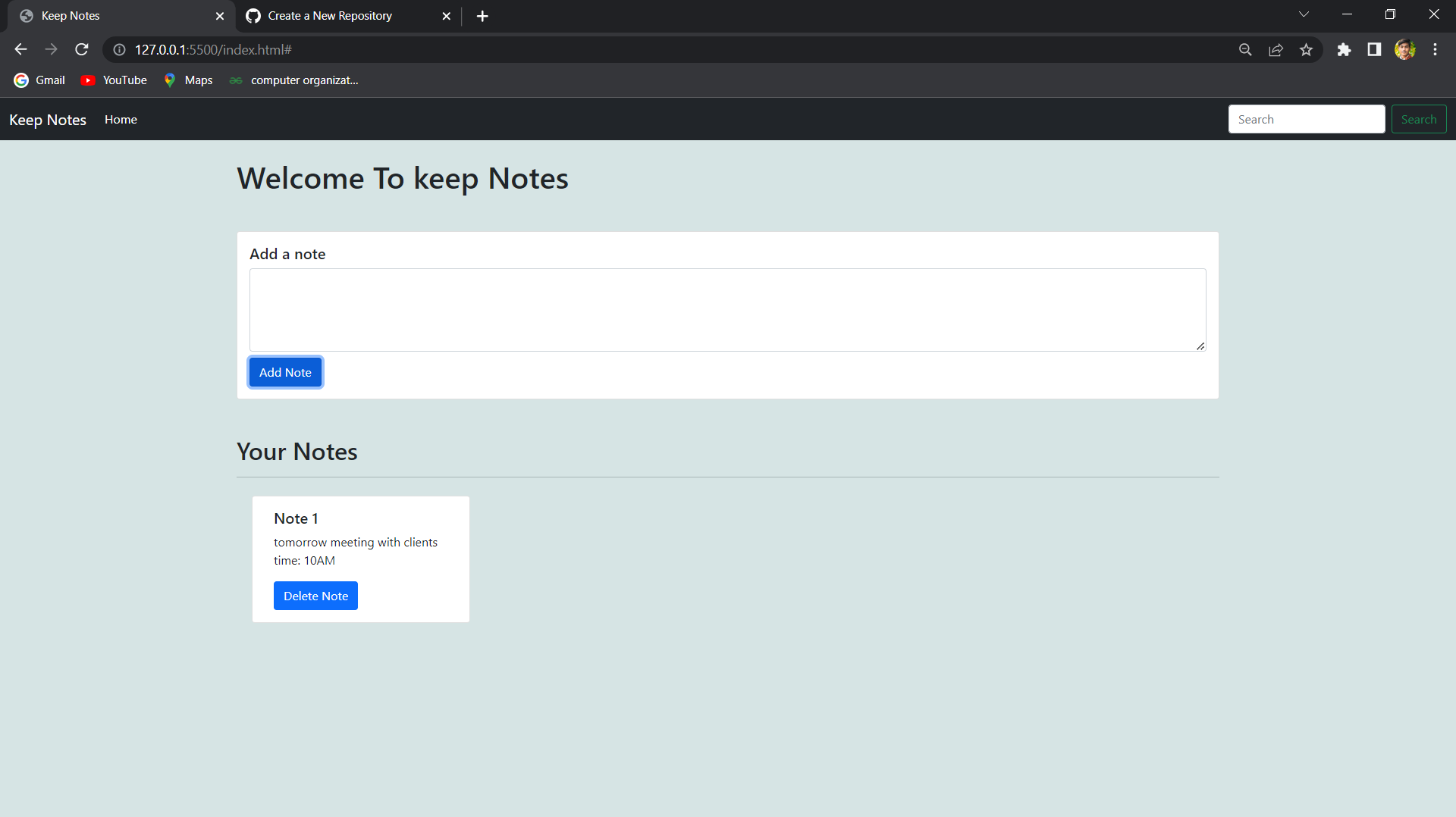Click inside the note text area

[x=726, y=309]
